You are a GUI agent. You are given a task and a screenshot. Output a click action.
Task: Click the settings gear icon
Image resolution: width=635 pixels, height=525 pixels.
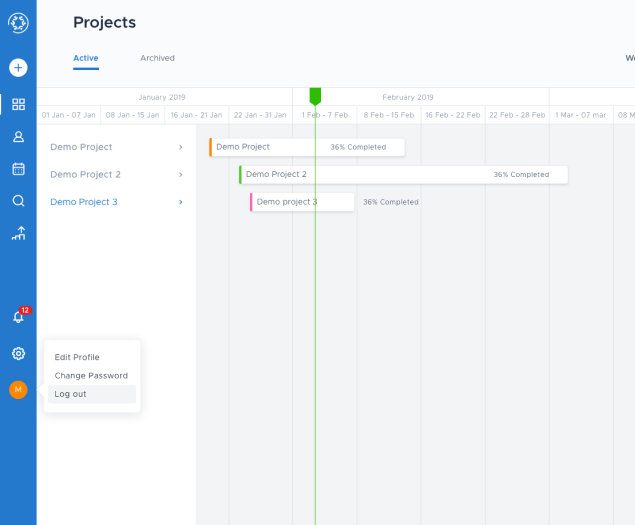pyautogui.click(x=18, y=354)
